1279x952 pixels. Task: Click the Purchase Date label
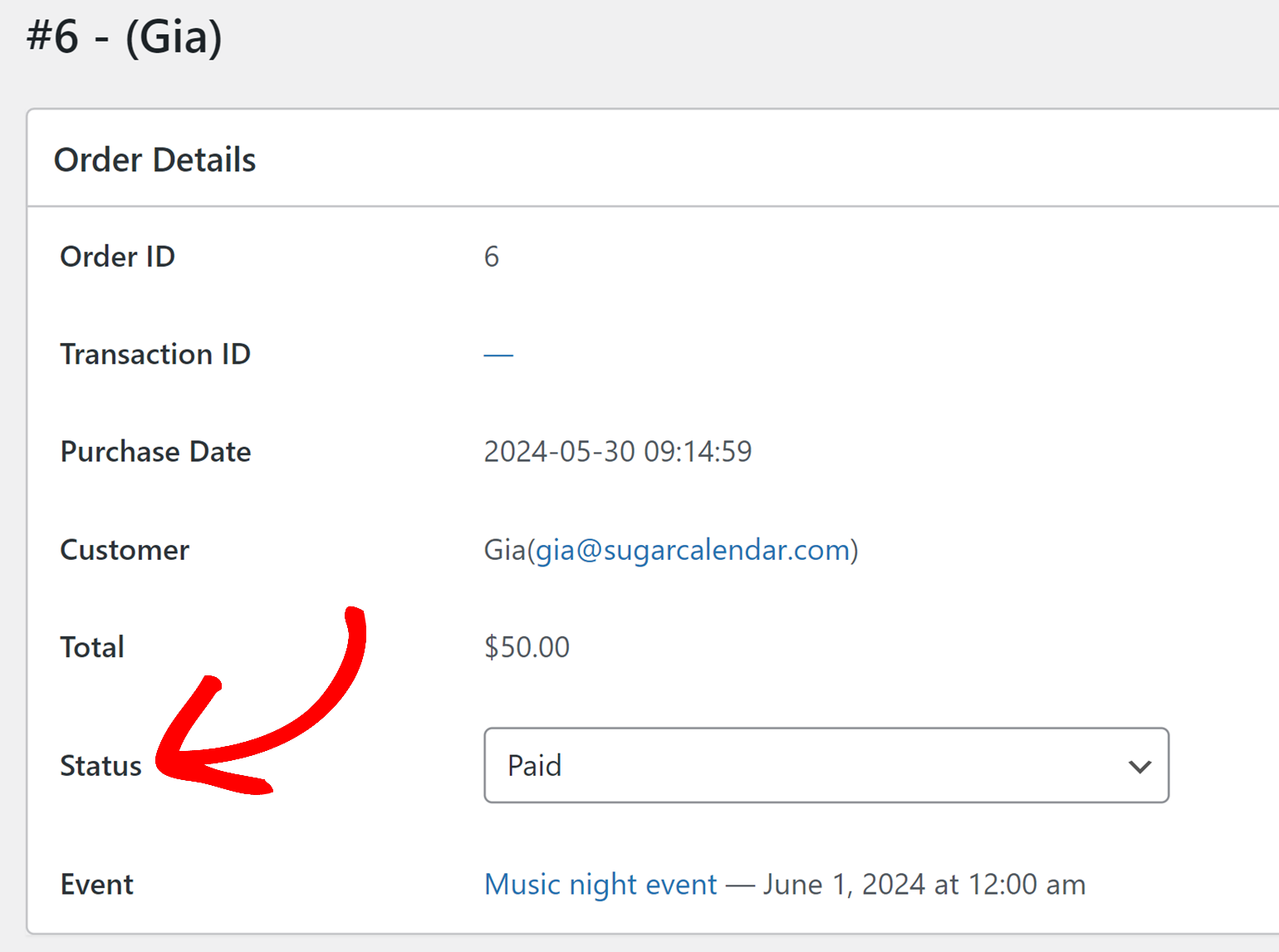155,452
